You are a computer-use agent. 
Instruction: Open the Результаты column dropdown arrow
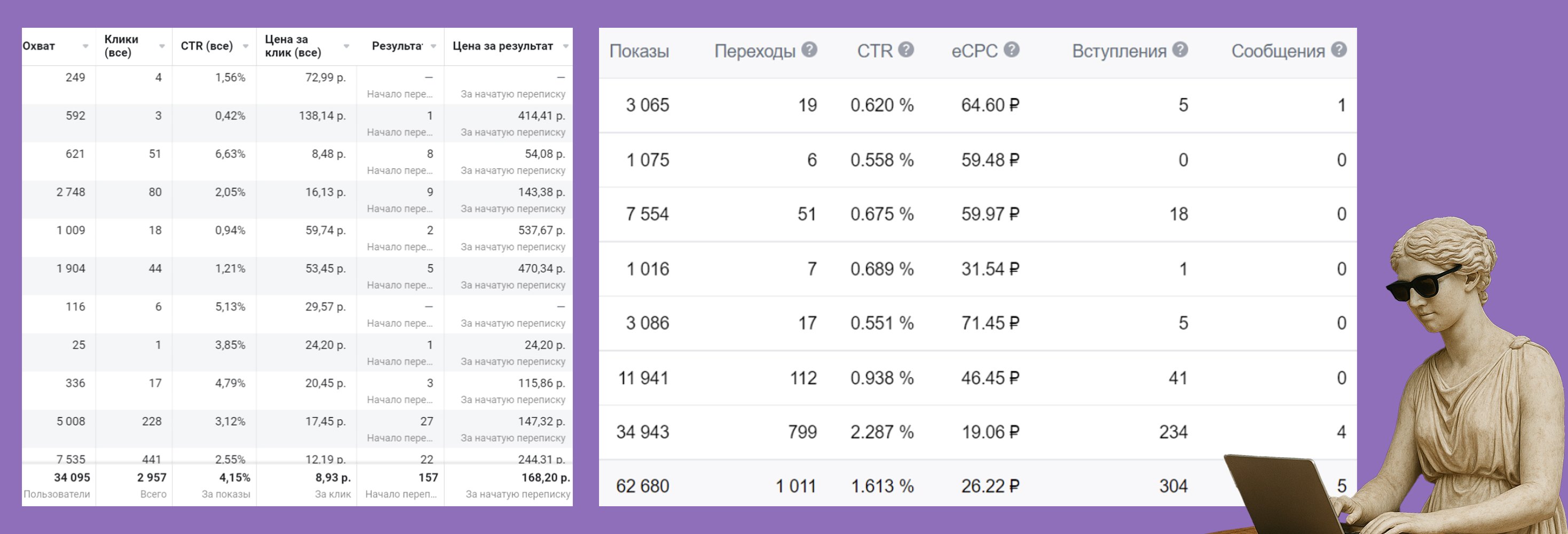pyautogui.click(x=434, y=46)
